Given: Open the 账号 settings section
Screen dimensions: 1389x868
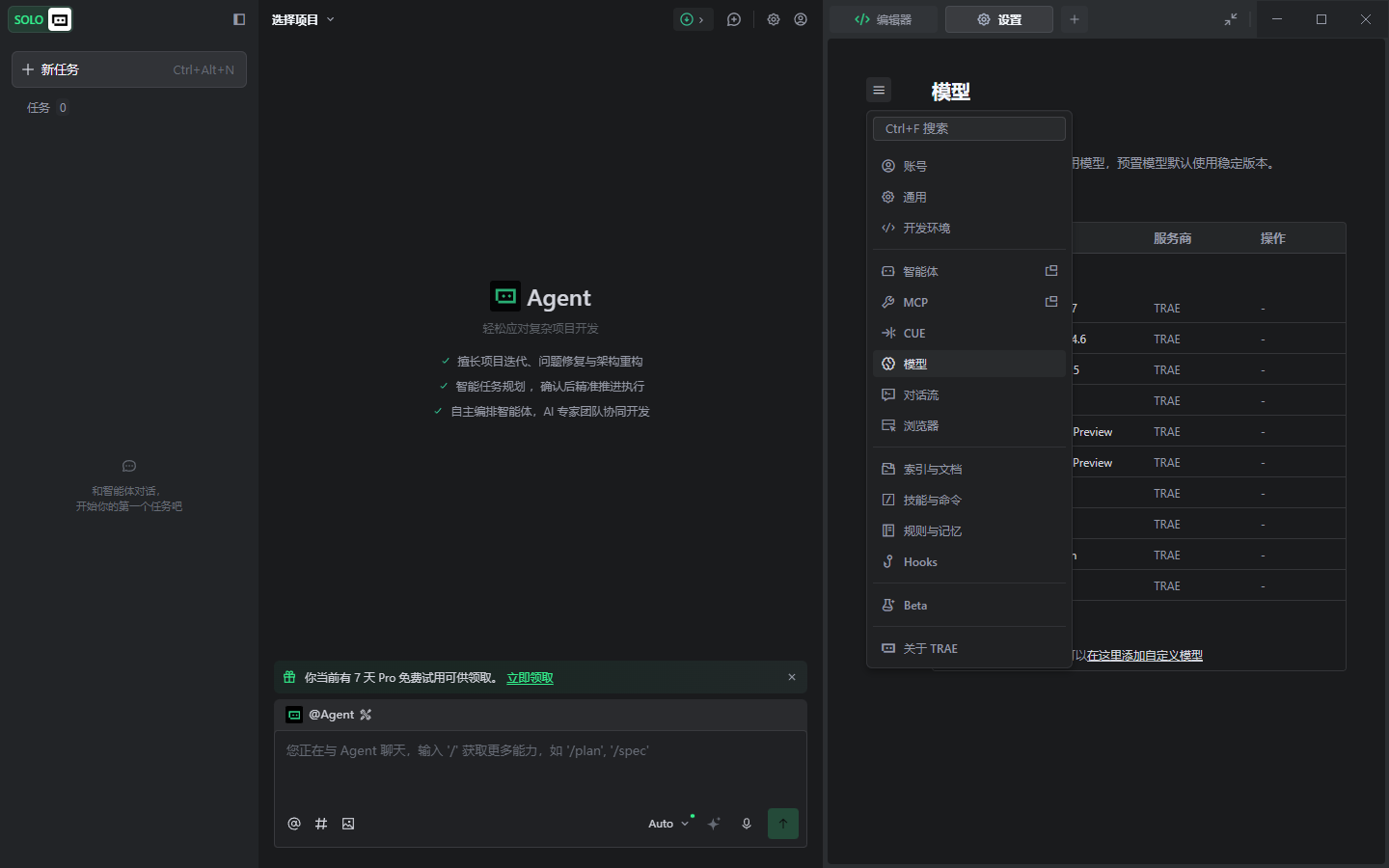Looking at the screenshot, I should [x=969, y=166].
